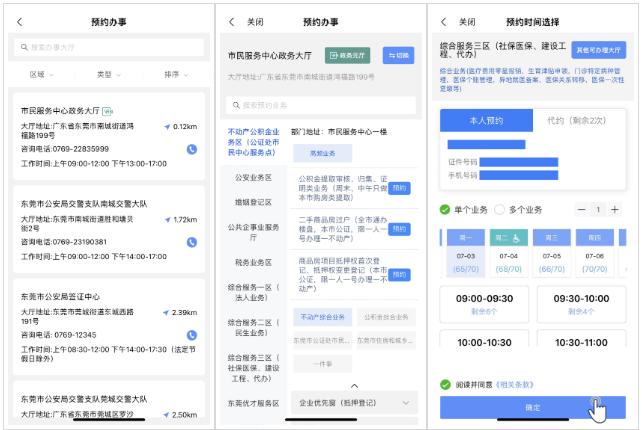The height and width of the screenshot is (430, 642).
Task: Select 热门业务 chip
Action: (323, 153)
